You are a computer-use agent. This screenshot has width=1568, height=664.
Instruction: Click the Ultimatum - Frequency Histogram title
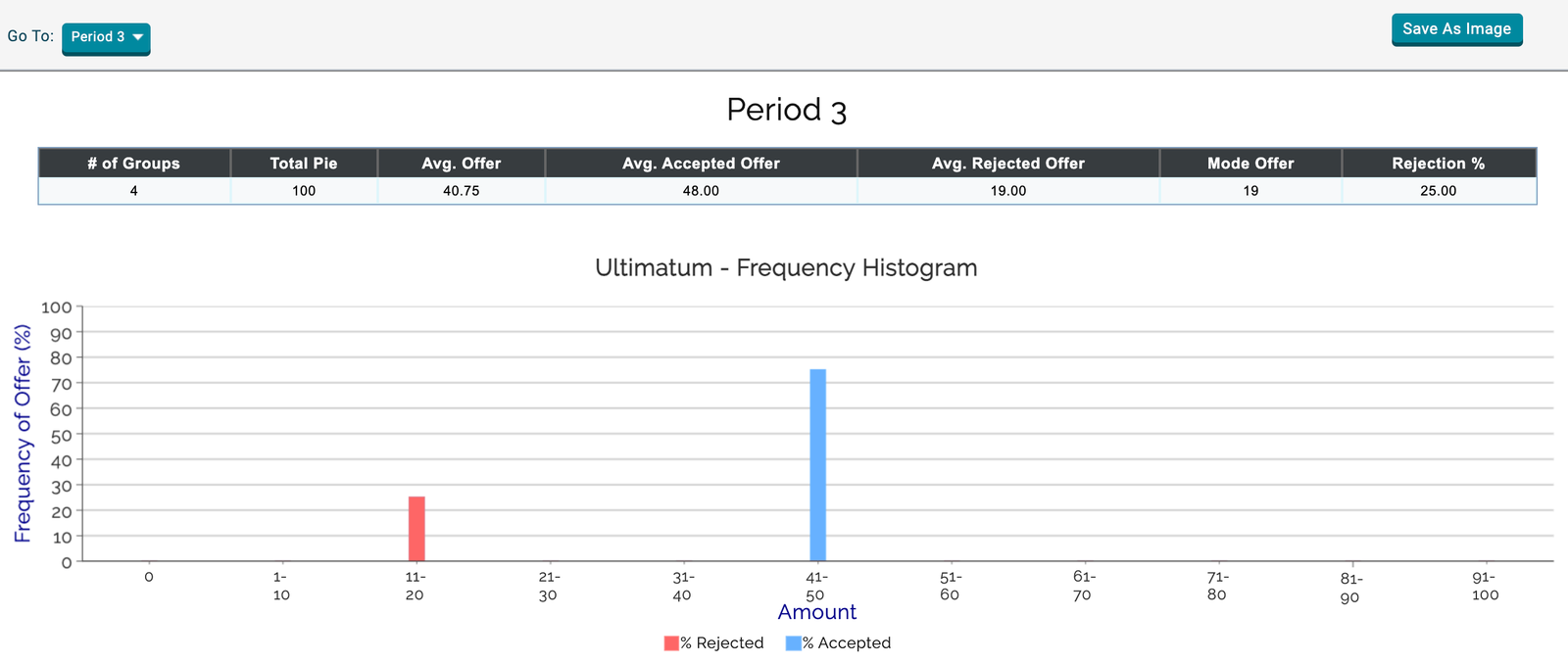point(786,267)
